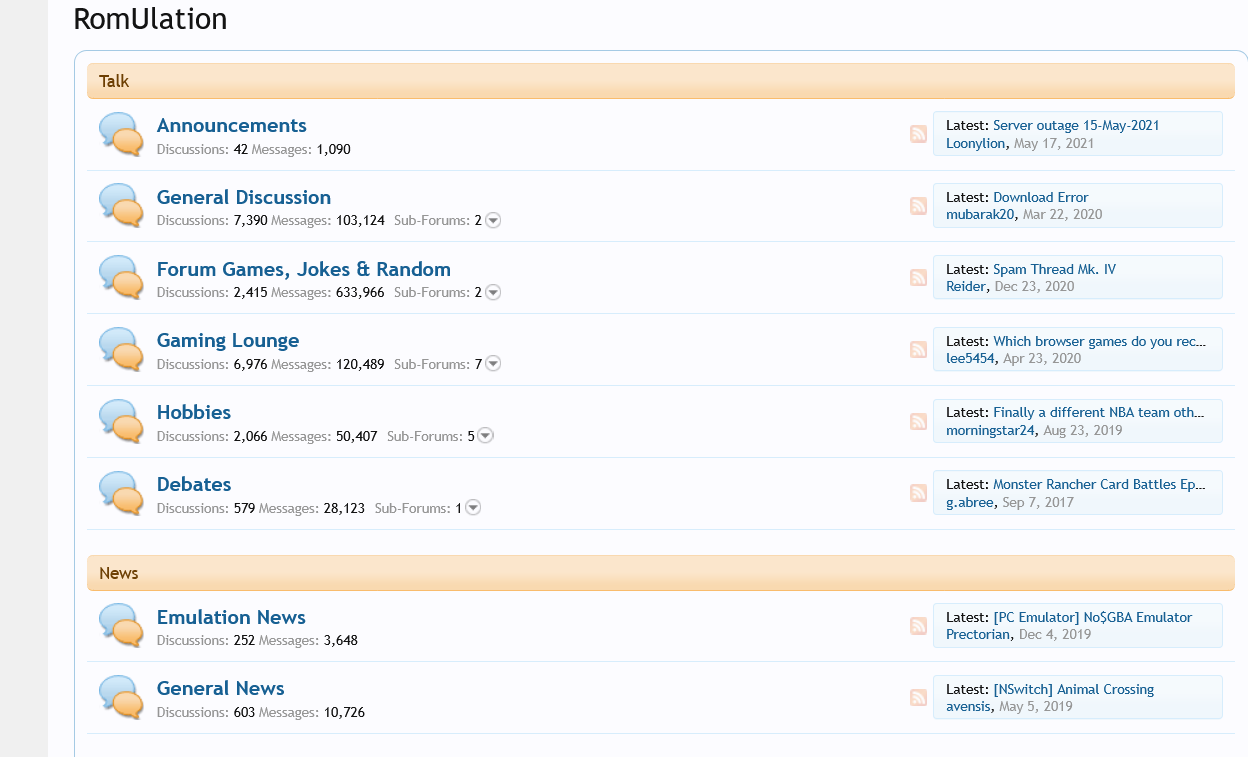Open the Emulation News forum
This screenshot has width=1248, height=757.
231,617
